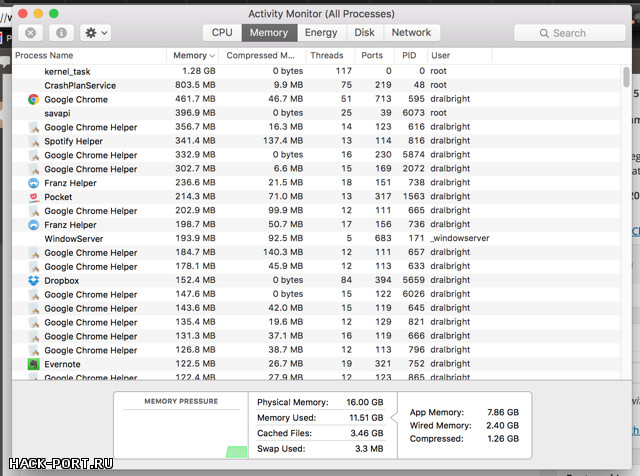Click the 461.7 MB memory value
640x476 pixels.
point(195,99)
